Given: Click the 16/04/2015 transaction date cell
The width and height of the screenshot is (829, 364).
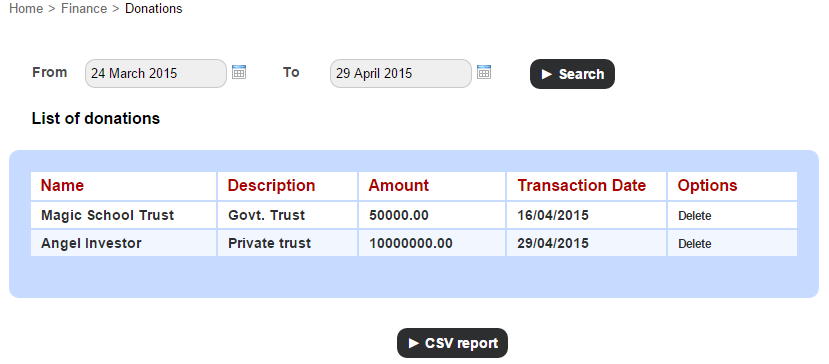Looking at the screenshot, I should [x=586, y=215].
